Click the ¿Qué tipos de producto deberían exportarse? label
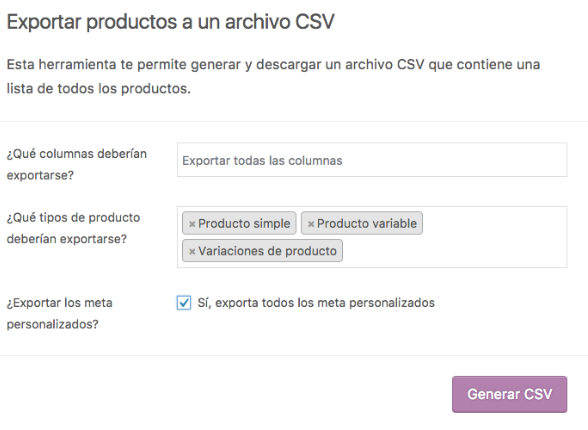588x430 pixels. pos(73,228)
